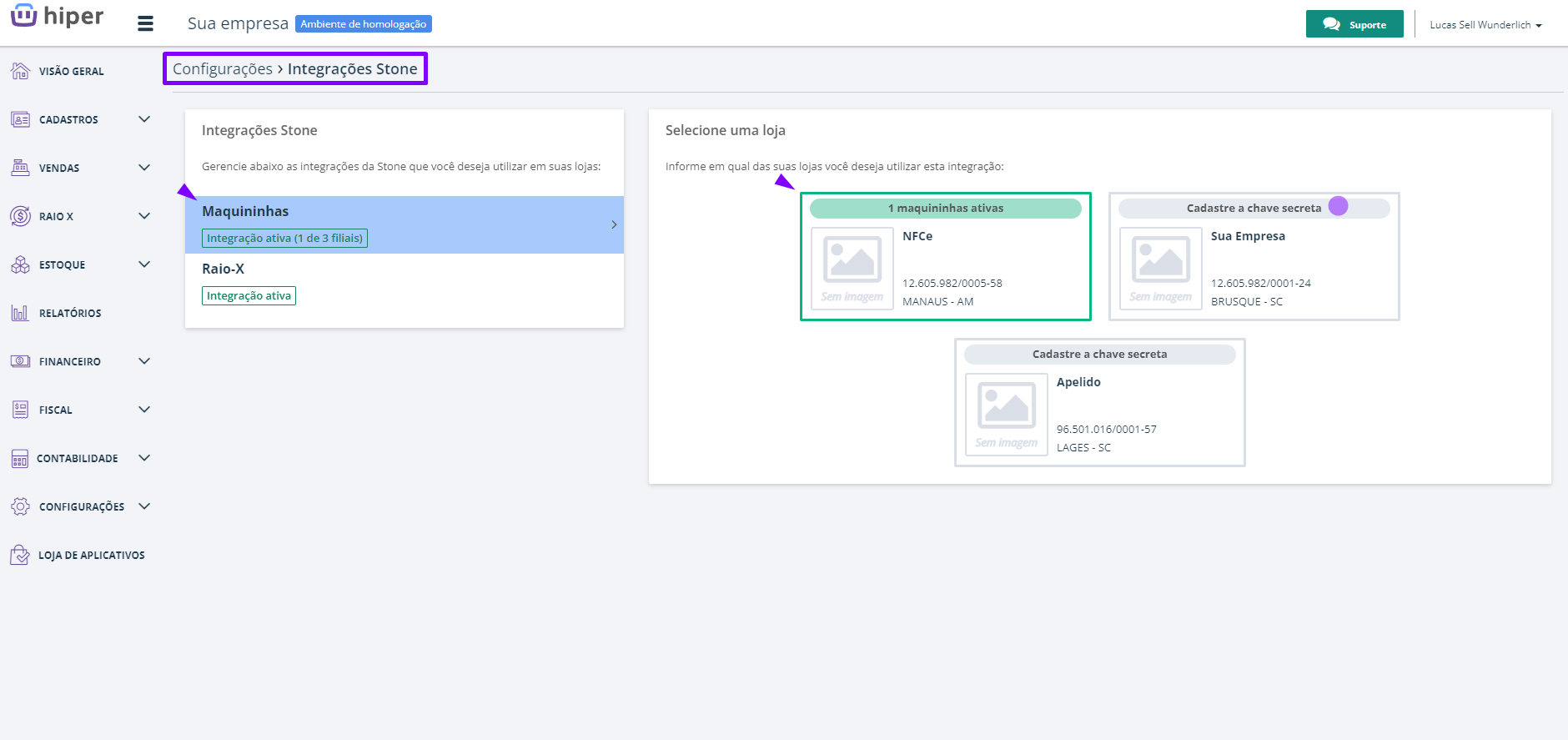Click the Configurações gear icon
The width and height of the screenshot is (1568, 740).
coord(20,506)
